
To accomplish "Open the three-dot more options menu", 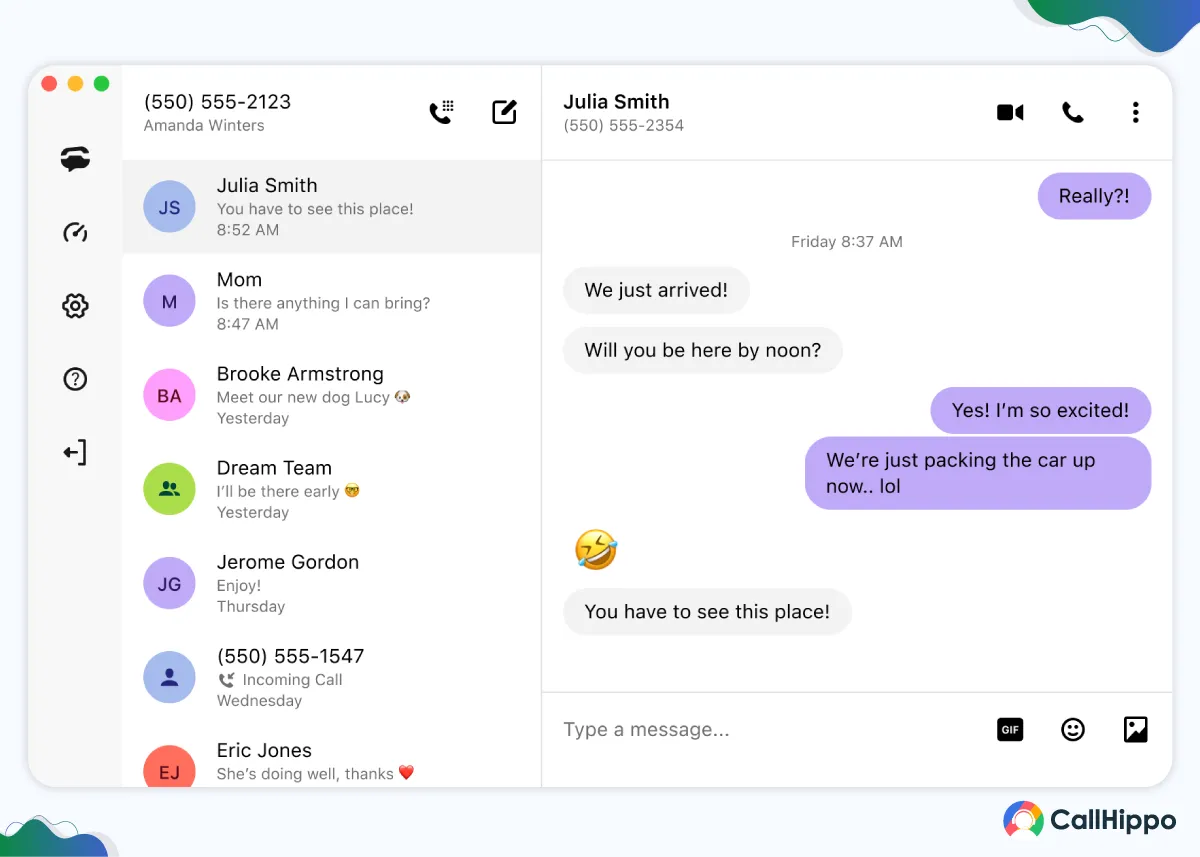I will [1135, 112].
